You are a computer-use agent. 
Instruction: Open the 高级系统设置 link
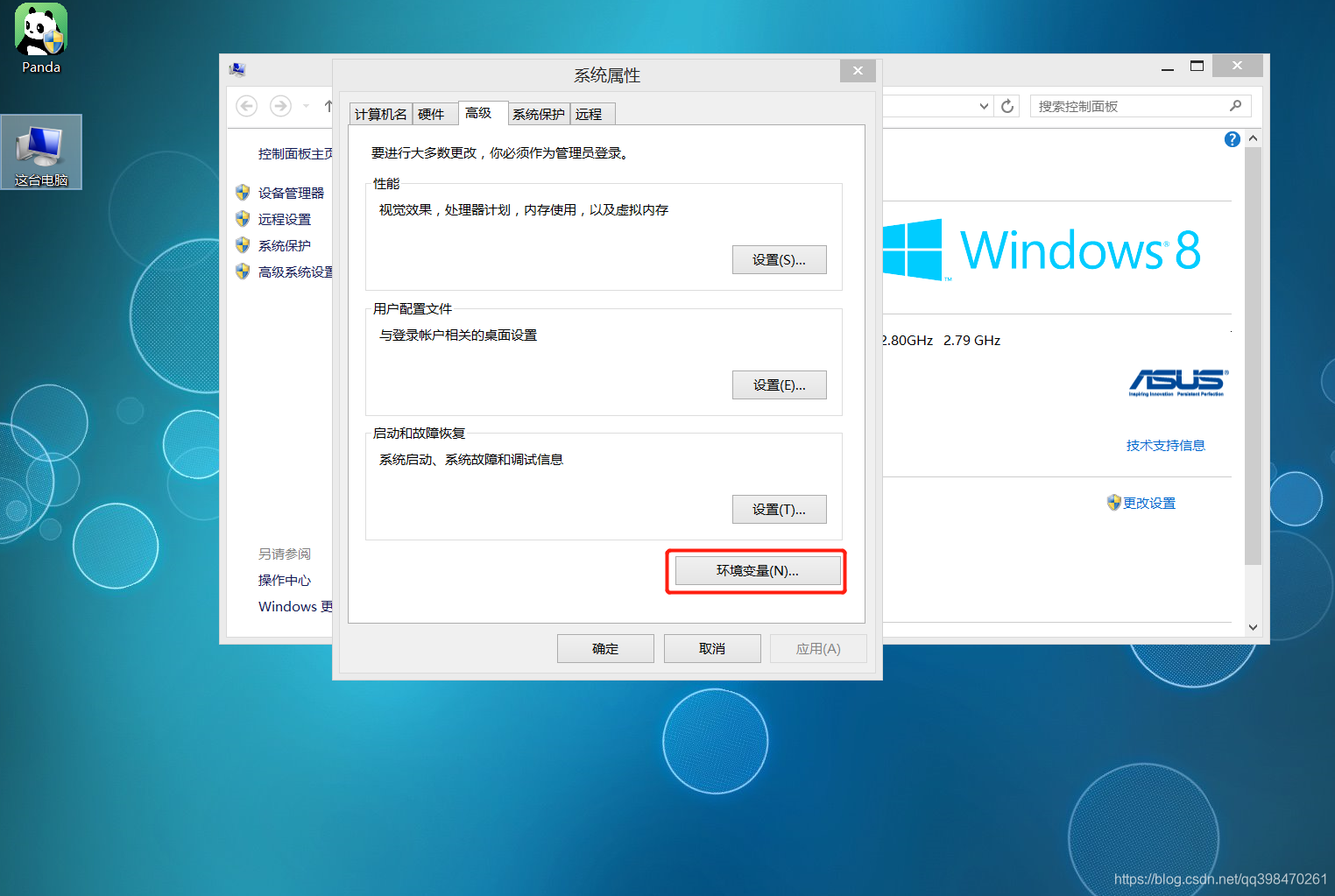(295, 272)
